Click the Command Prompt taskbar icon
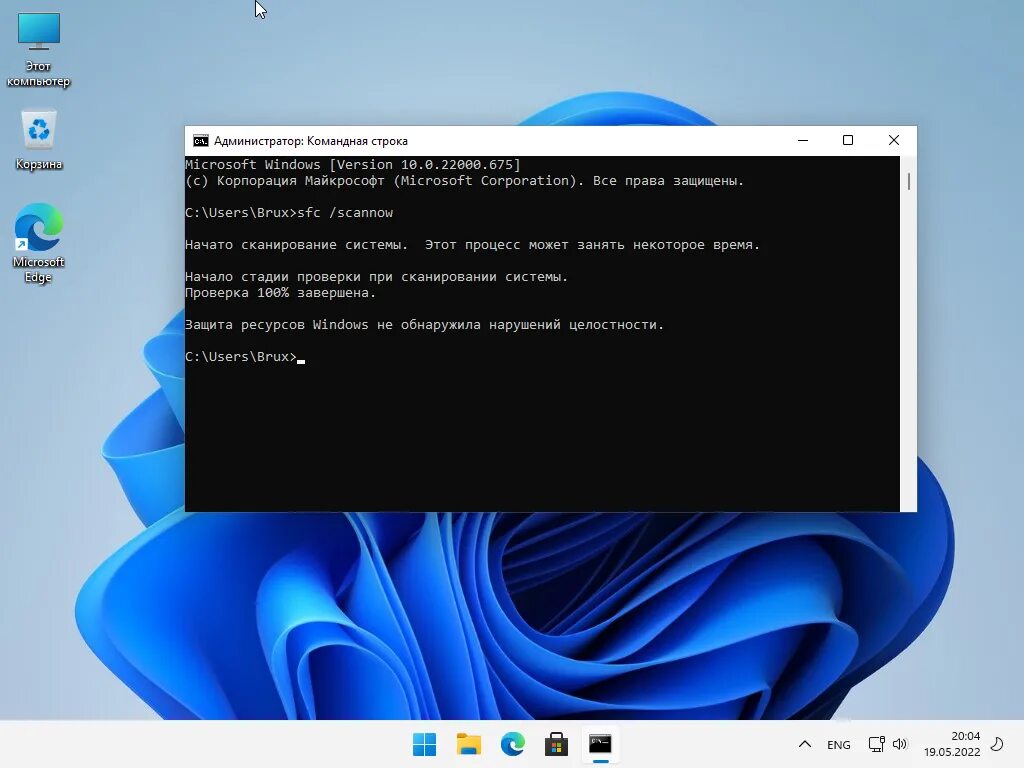Viewport: 1024px width, 768px height. coord(600,744)
